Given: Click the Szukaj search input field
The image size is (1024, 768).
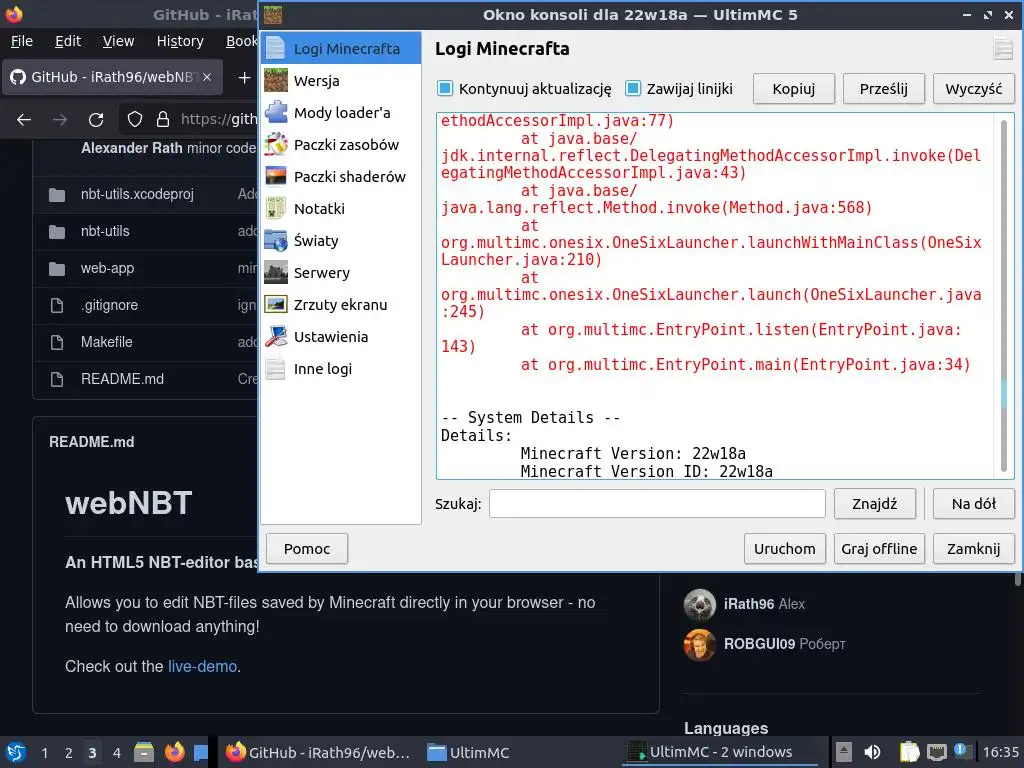Looking at the screenshot, I should tap(657, 504).
